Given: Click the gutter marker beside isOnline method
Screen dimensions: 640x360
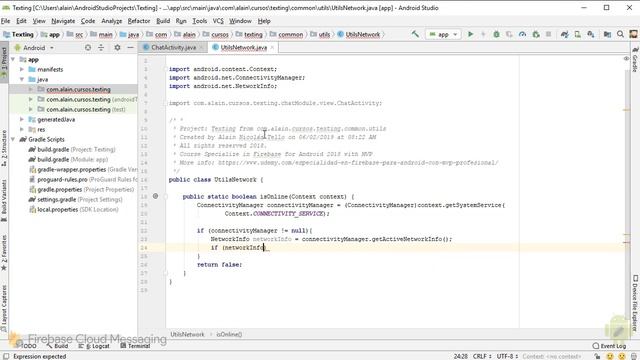Looking at the screenshot, I should point(156,196).
